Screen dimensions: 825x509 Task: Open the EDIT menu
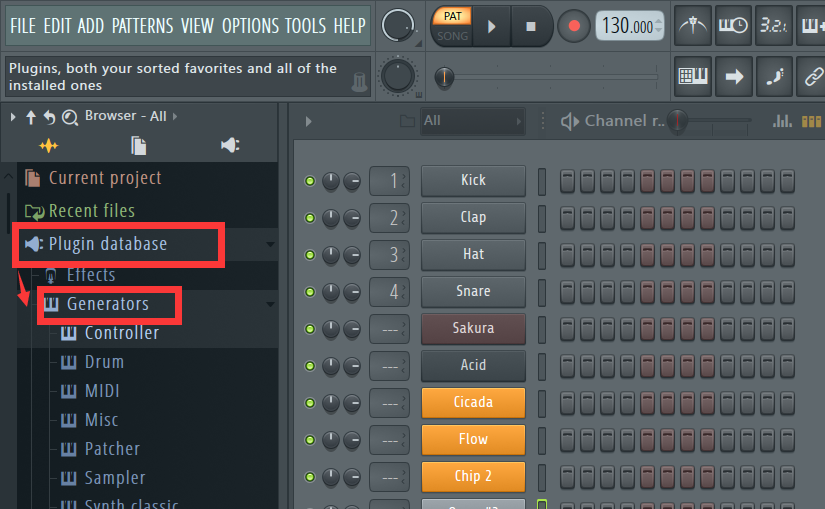(57, 25)
